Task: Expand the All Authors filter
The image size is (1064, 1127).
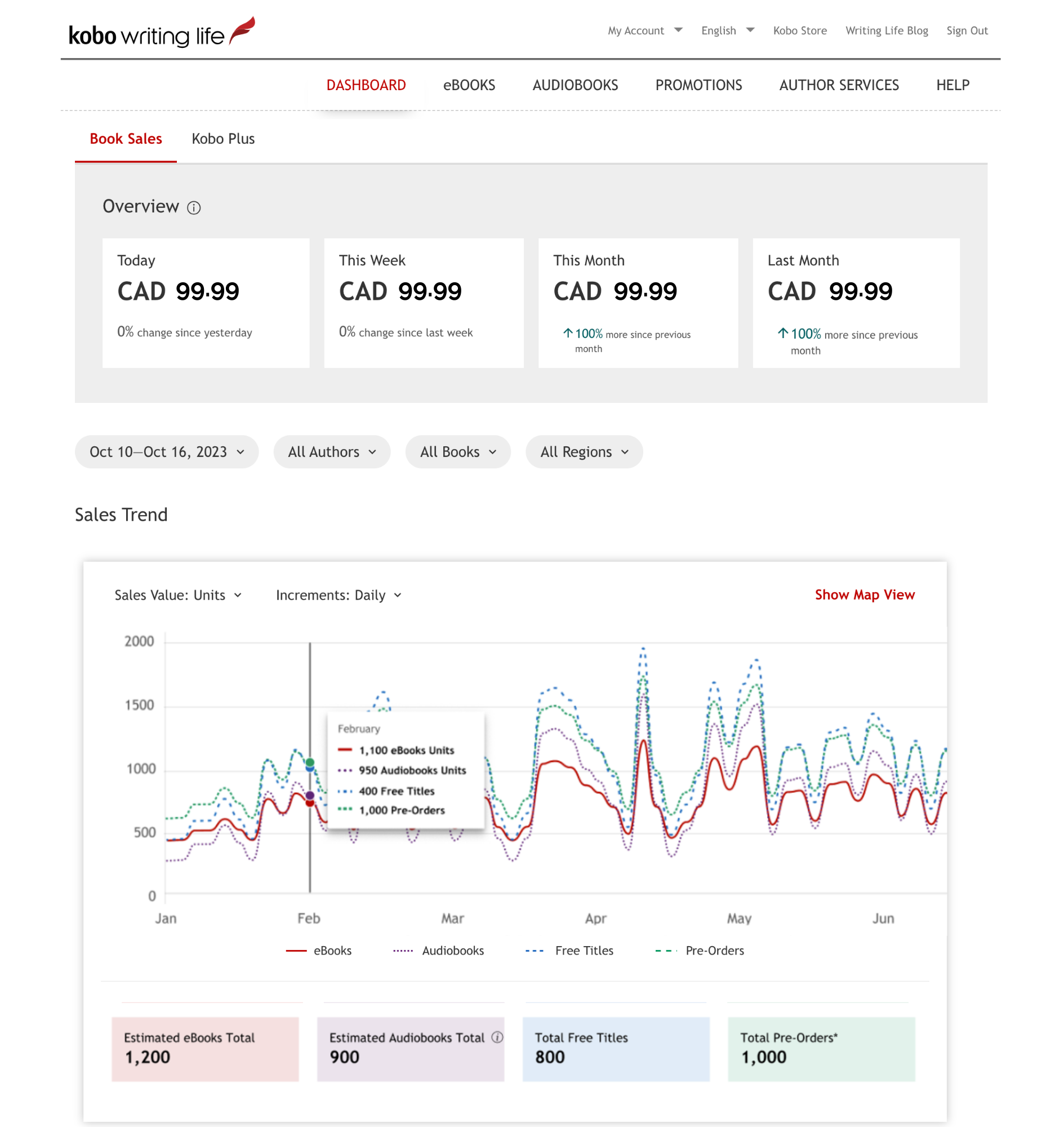Action: [x=332, y=452]
